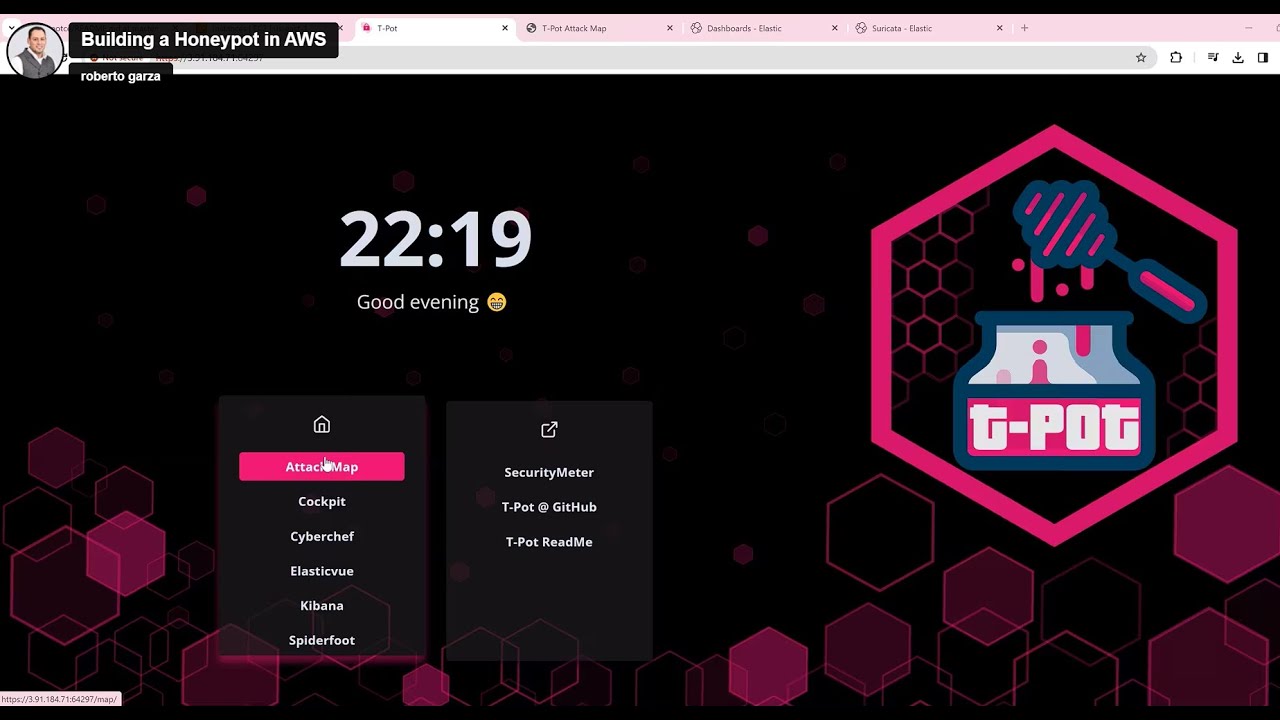1280x720 pixels.
Task: Close the T-Pot tab
Action: coord(505,28)
